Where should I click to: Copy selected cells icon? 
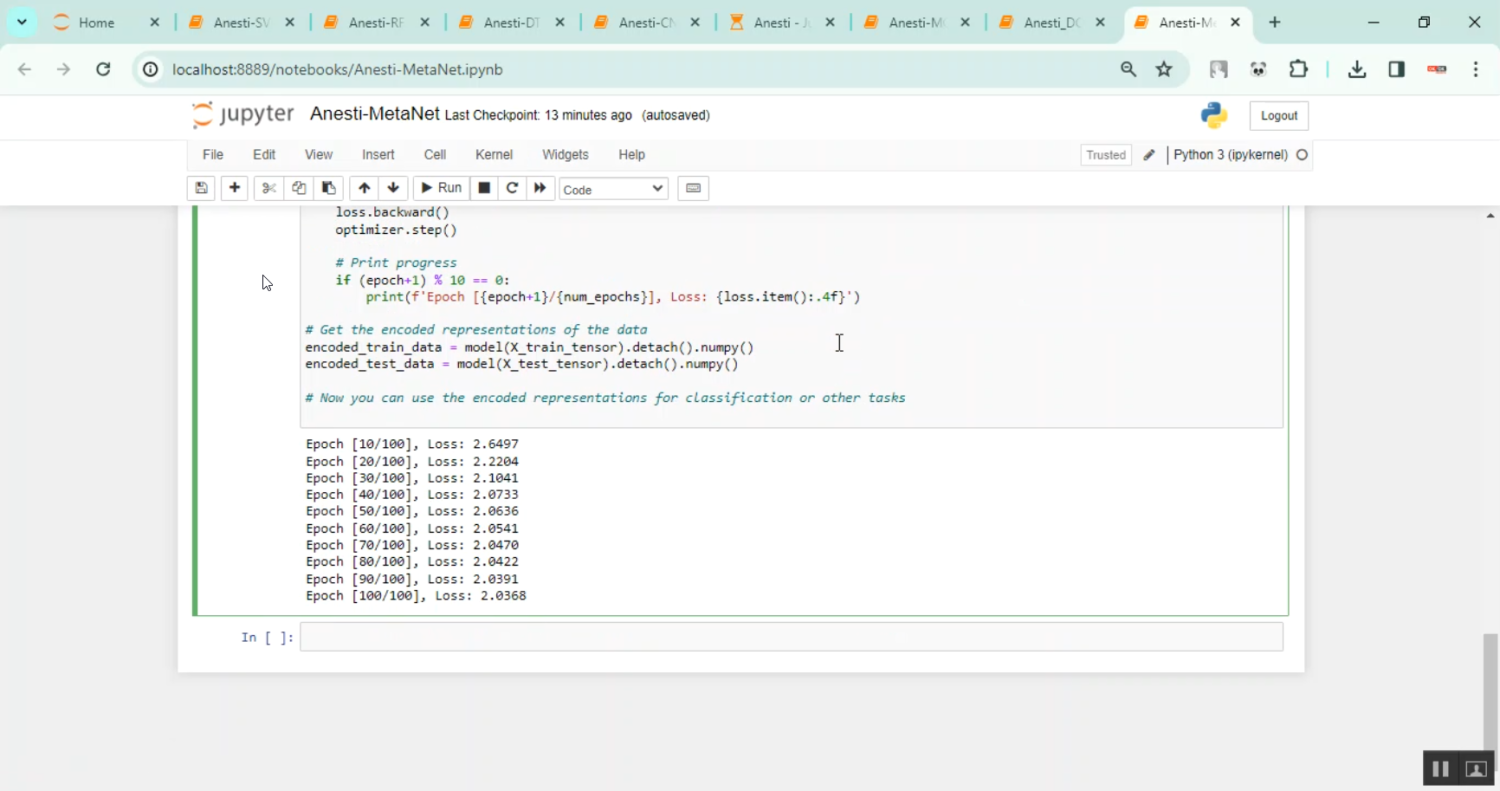pyautogui.click(x=298, y=188)
